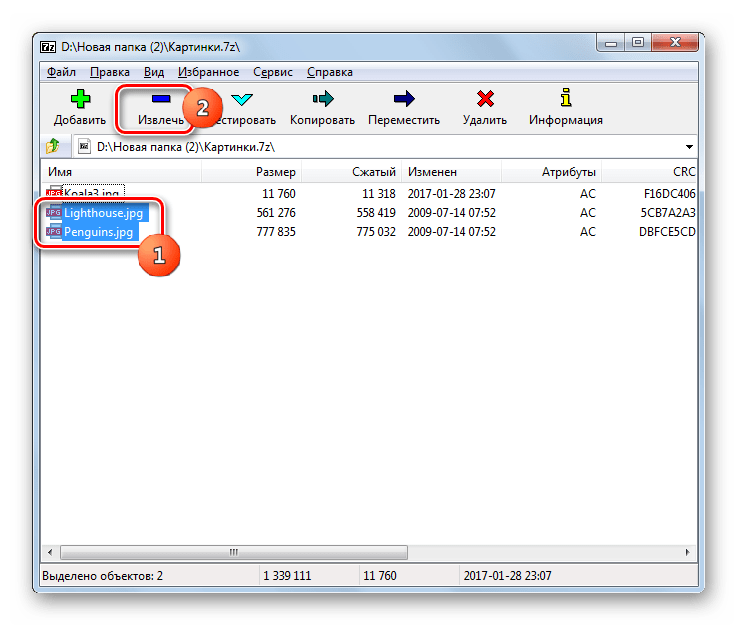Open the Избранное menu

pos(207,72)
